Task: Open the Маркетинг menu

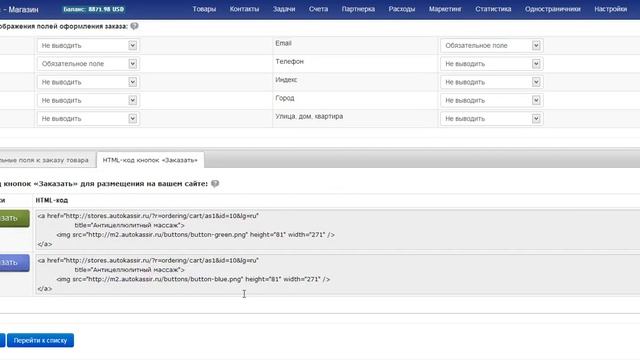Action: point(445,9)
